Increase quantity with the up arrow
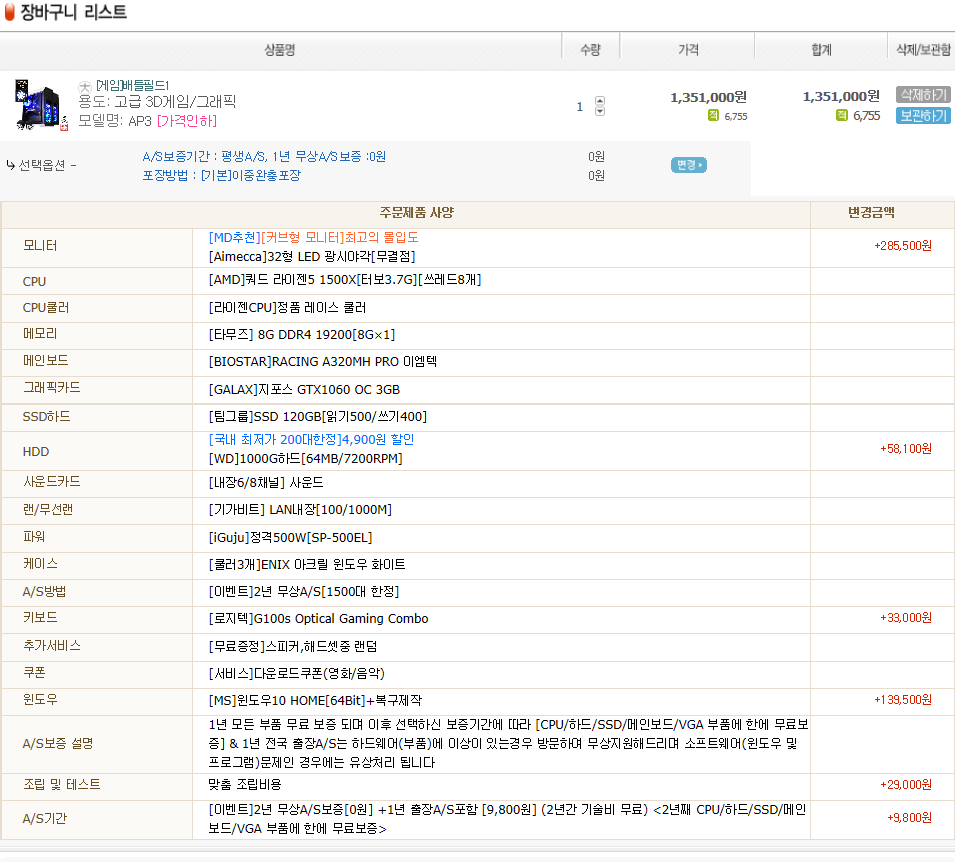963x862 pixels. coord(600,100)
